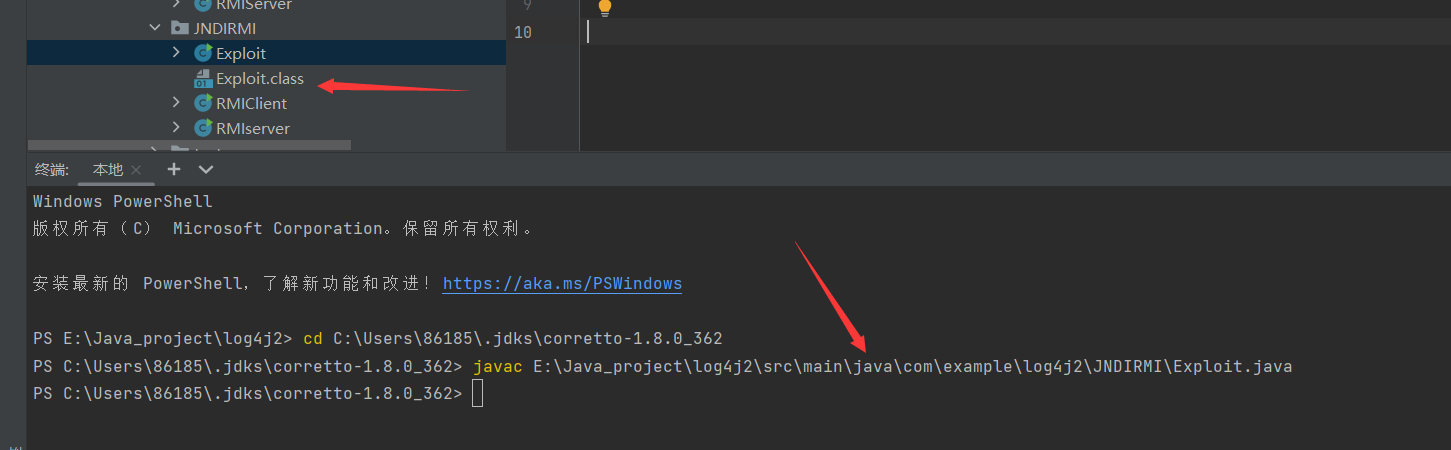This screenshot has width=1451, height=450.
Task: Close the 本地 terminal tab
Action: 137,170
